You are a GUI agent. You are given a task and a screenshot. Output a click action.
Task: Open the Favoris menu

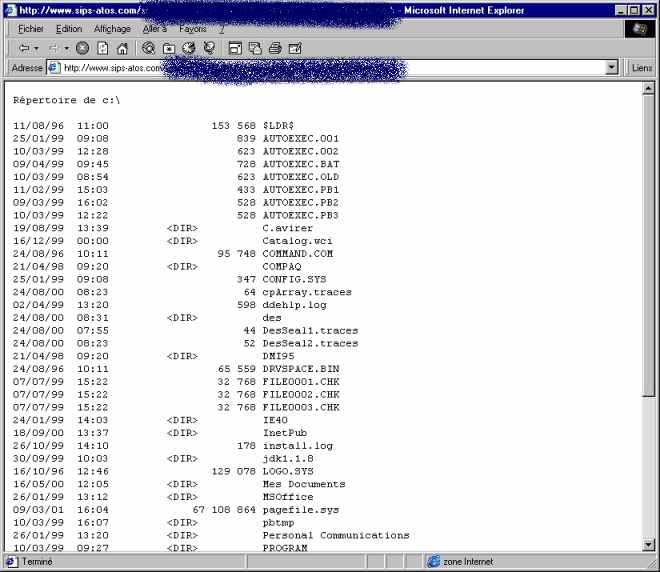[x=193, y=29]
